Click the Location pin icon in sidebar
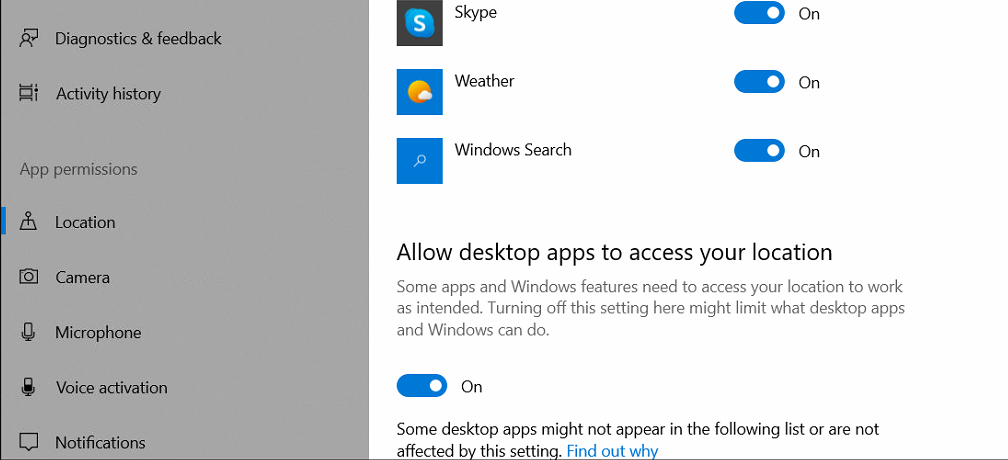Screen dimensions: 1008x460 click(x=28, y=222)
